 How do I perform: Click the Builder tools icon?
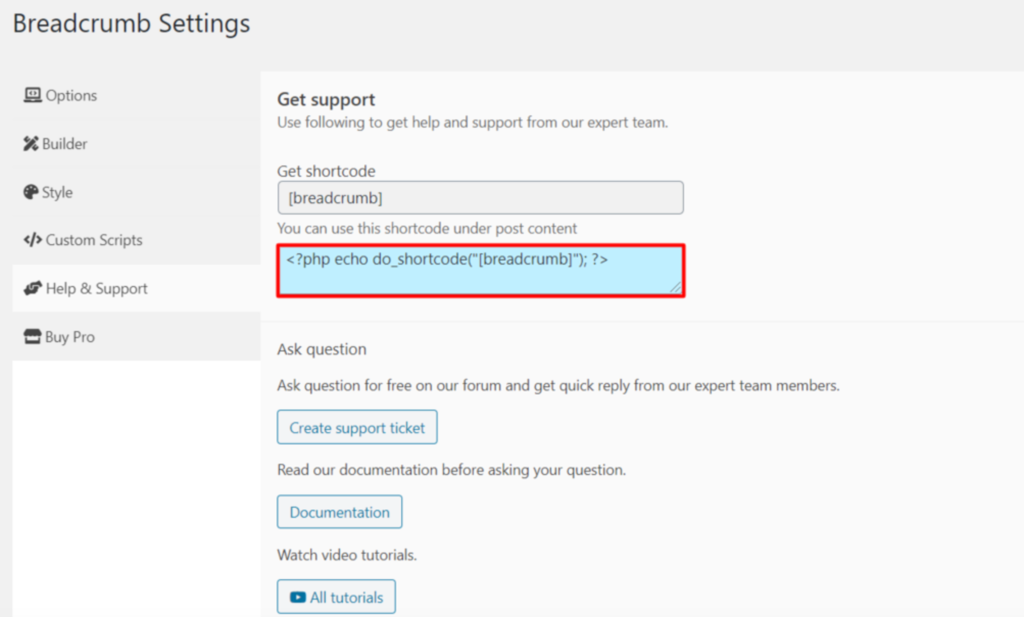pyautogui.click(x=31, y=144)
